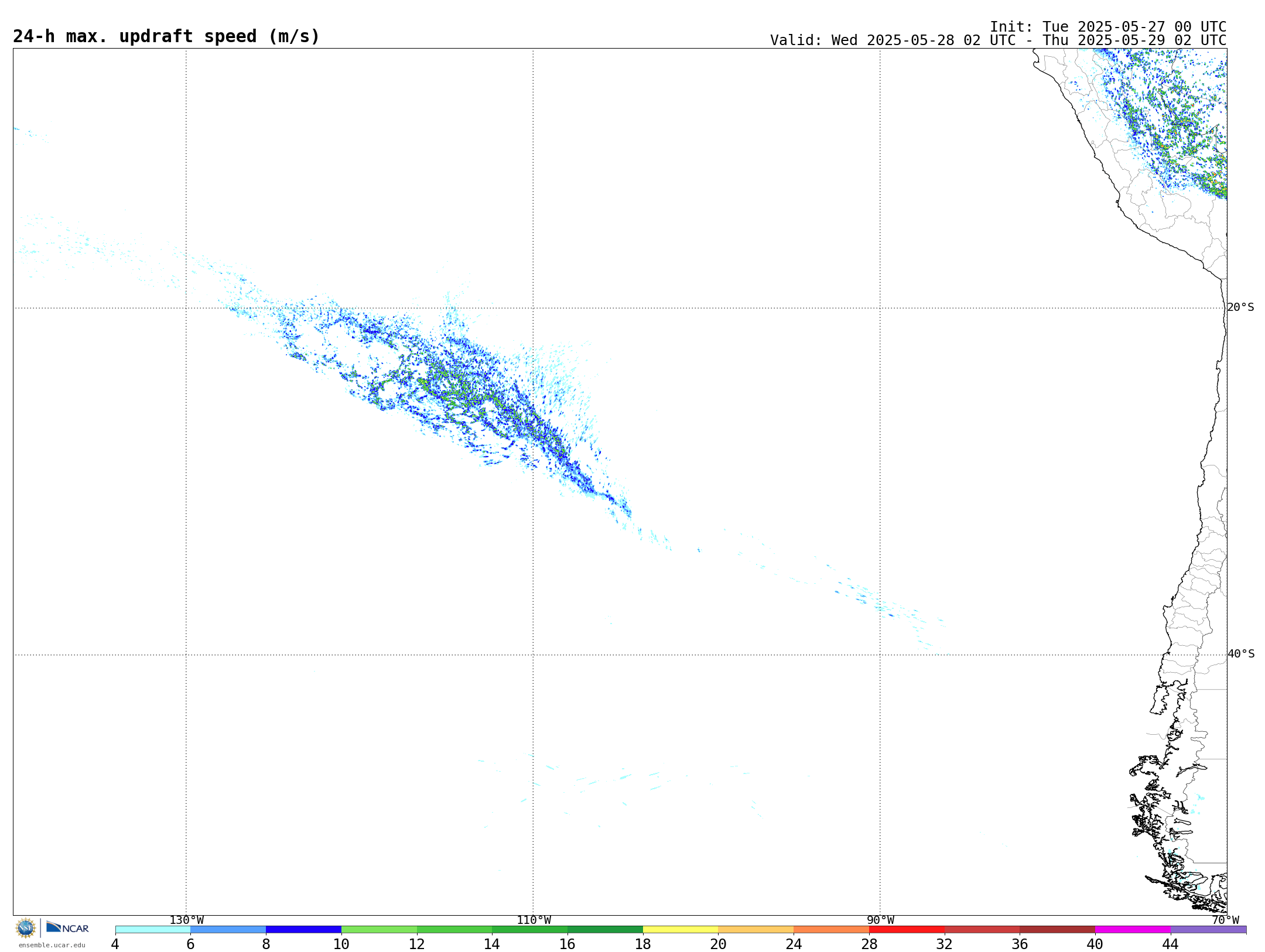Viewport: 1265px width, 952px height.
Task: Click the colorbar tick label '44'
Action: click(x=1171, y=944)
